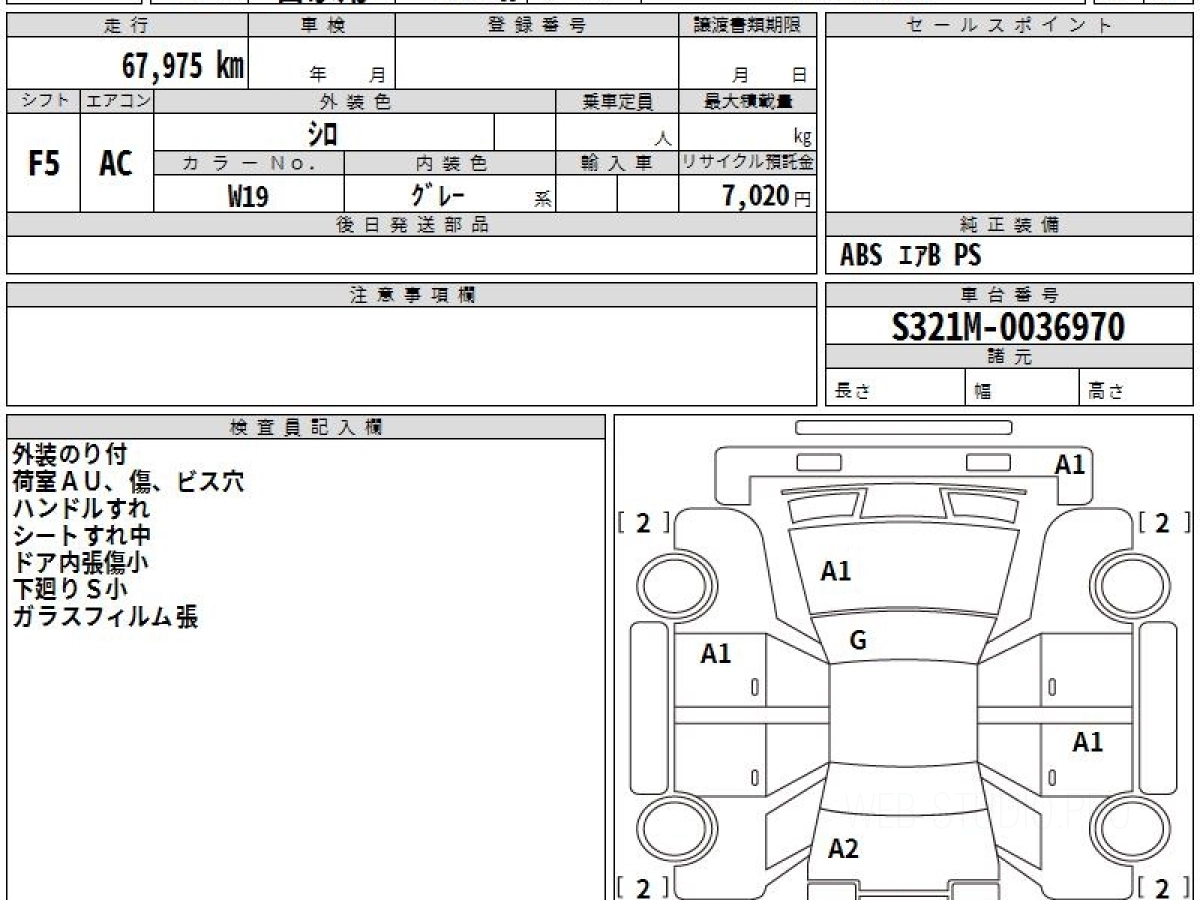Viewport: 1200px width, 900px height.
Task: Click the A1 mark on the hood
Action: (836, 572)
